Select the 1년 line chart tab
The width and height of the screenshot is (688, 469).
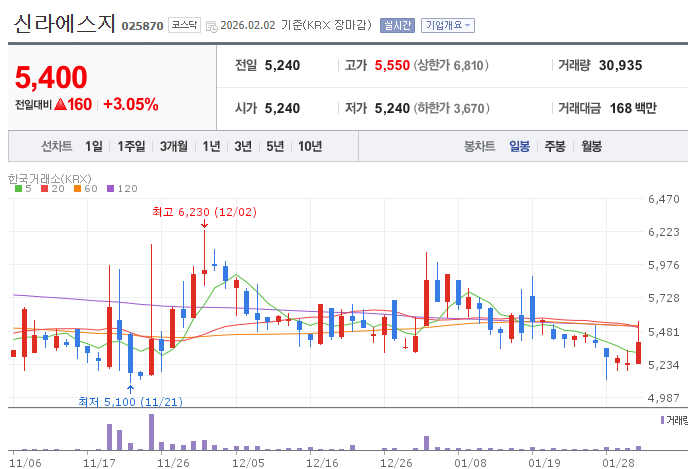pos(211,146)
